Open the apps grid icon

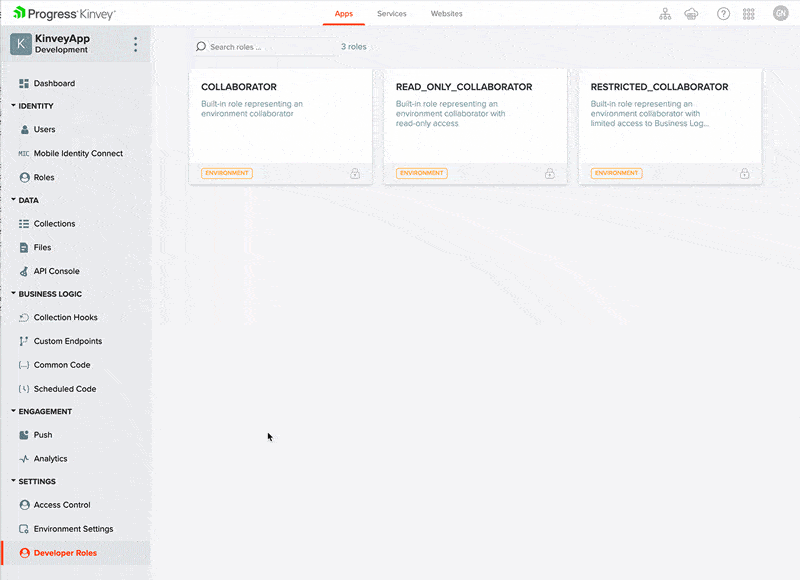click(749, 14)
